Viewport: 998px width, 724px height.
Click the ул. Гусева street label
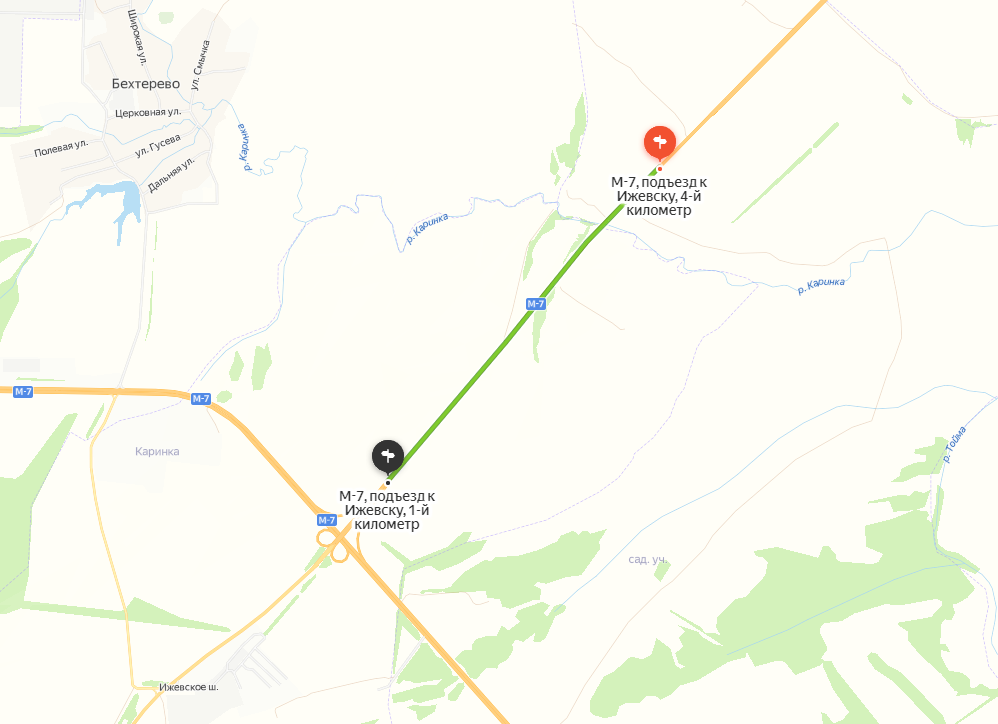[x=158, y=146]
